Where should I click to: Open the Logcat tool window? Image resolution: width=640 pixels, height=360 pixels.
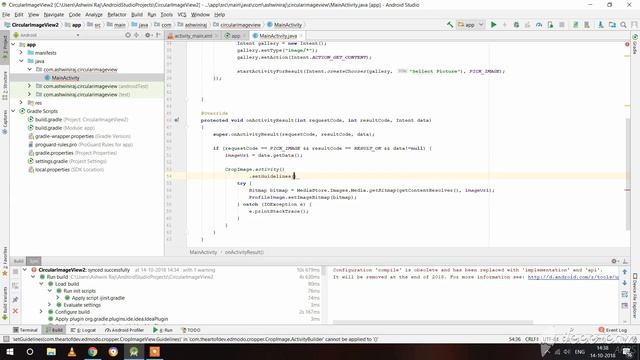pos(84,330)
